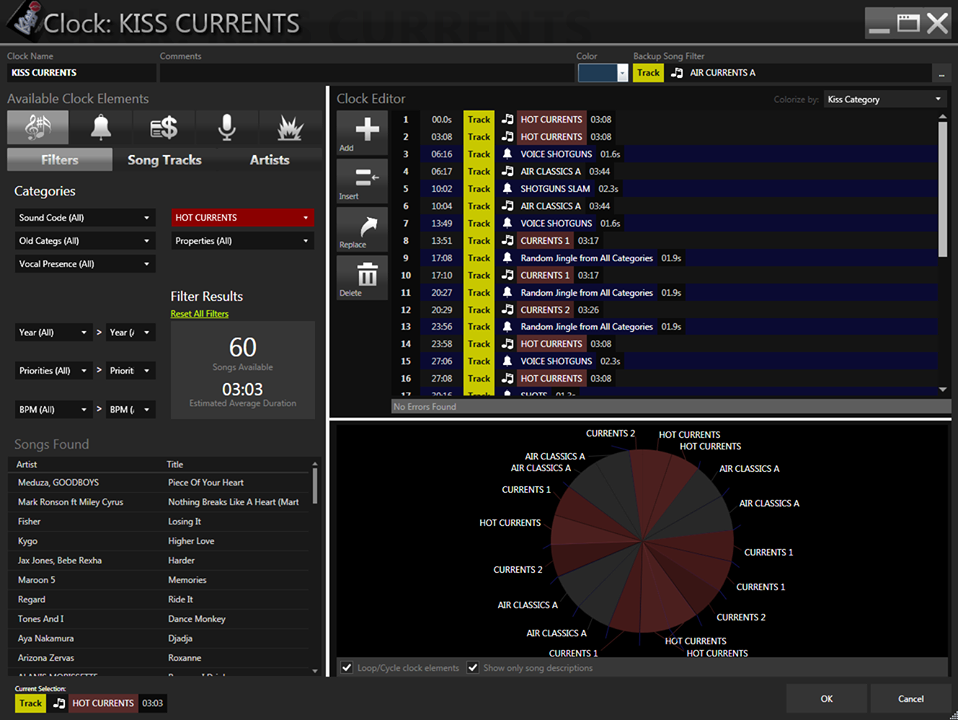
Task: Click the OK button
Action: tap(827, 699)
